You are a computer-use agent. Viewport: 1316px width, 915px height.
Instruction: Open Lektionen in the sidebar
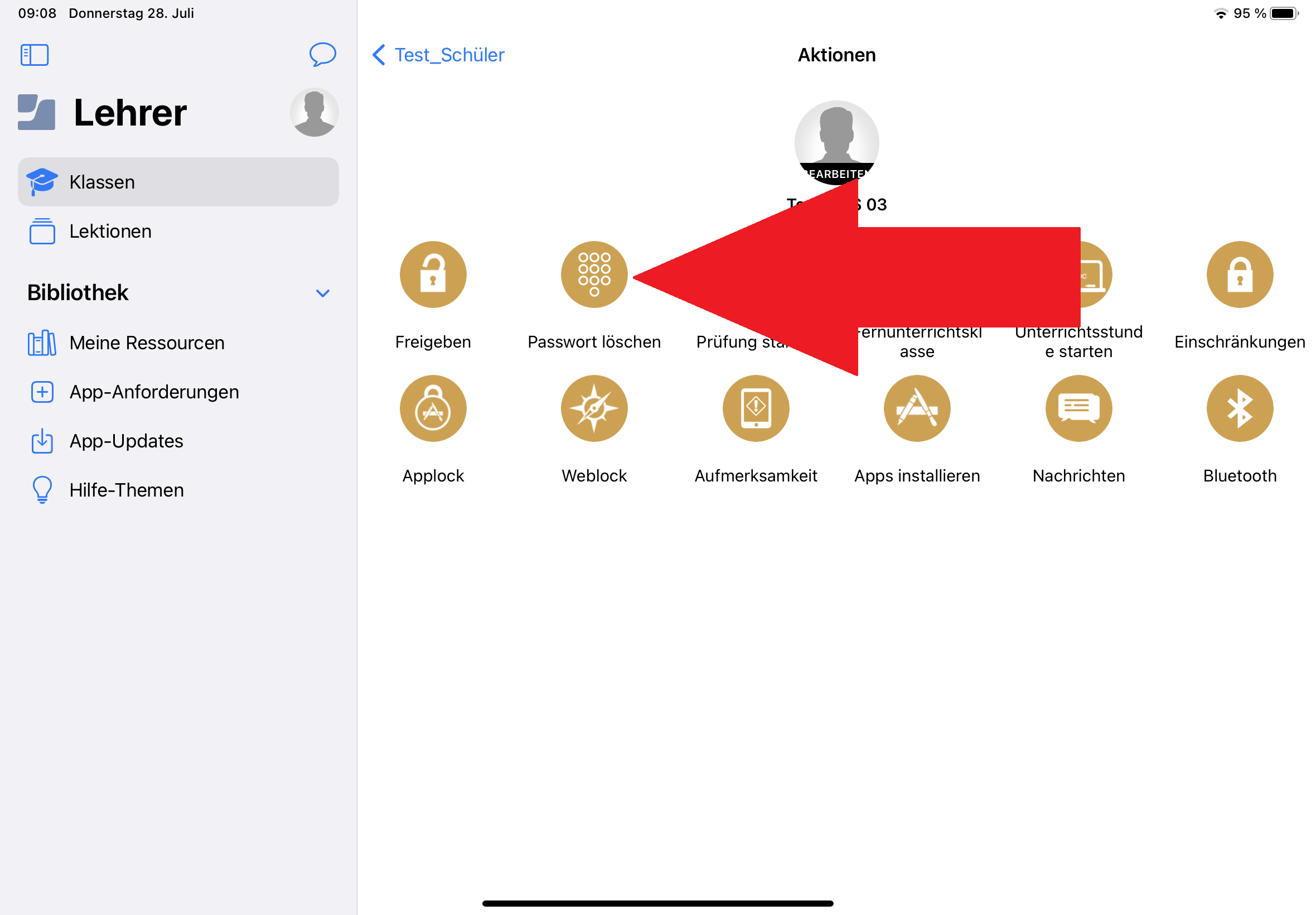point(178,231)
